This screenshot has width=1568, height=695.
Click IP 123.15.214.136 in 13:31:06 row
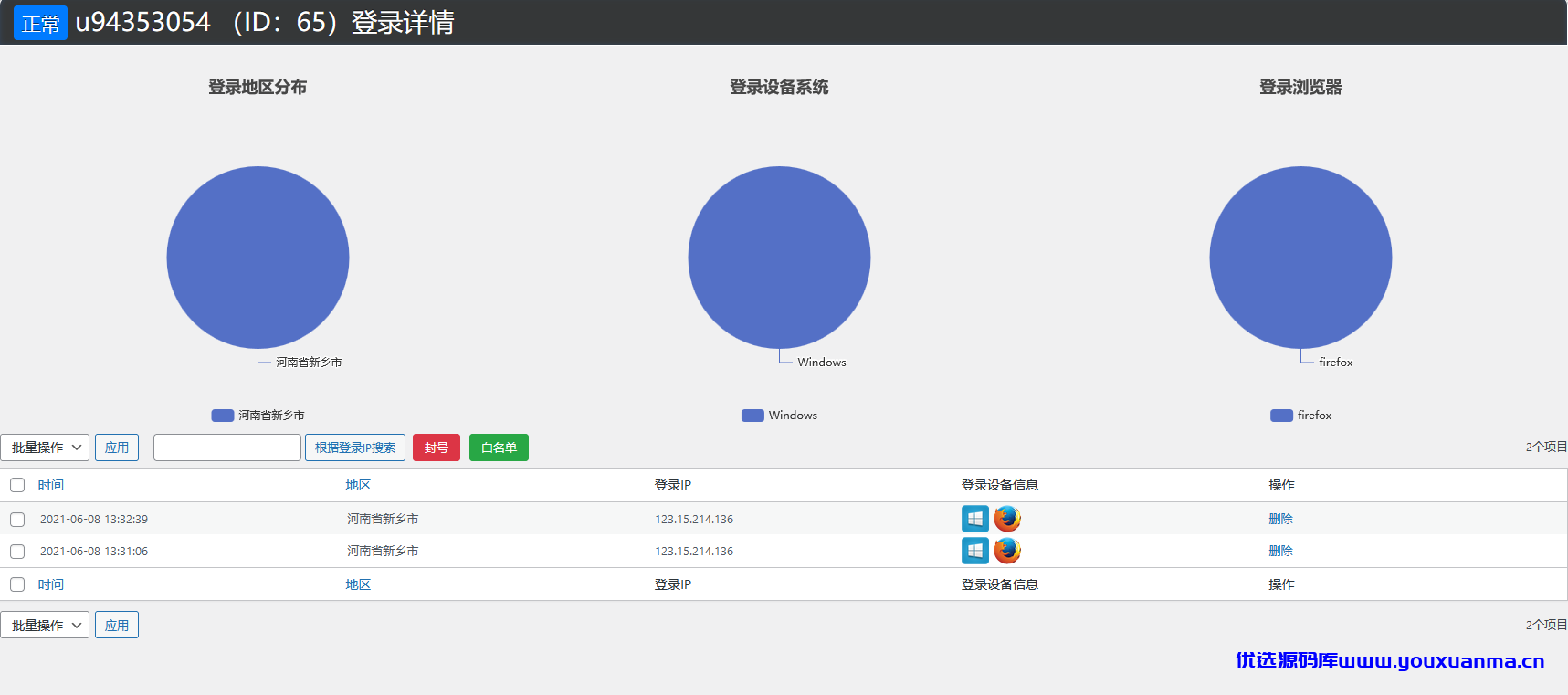(694, 551)
